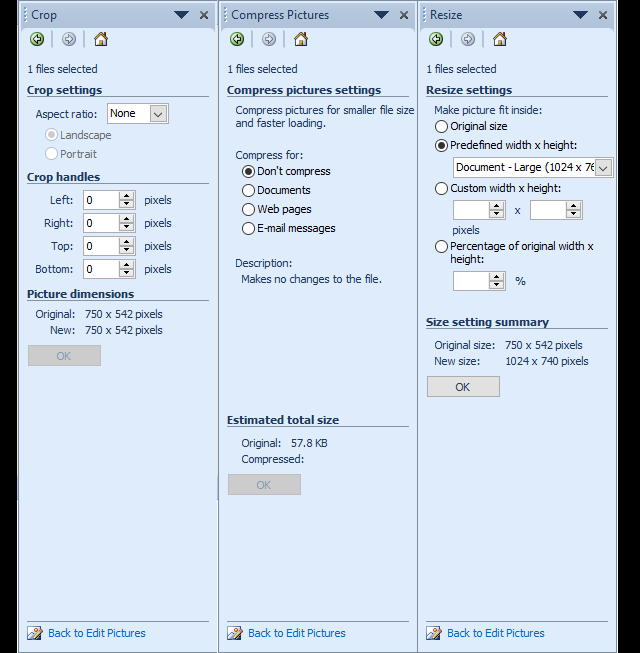Decrease the Bottom crop handle value

[127, 274]
